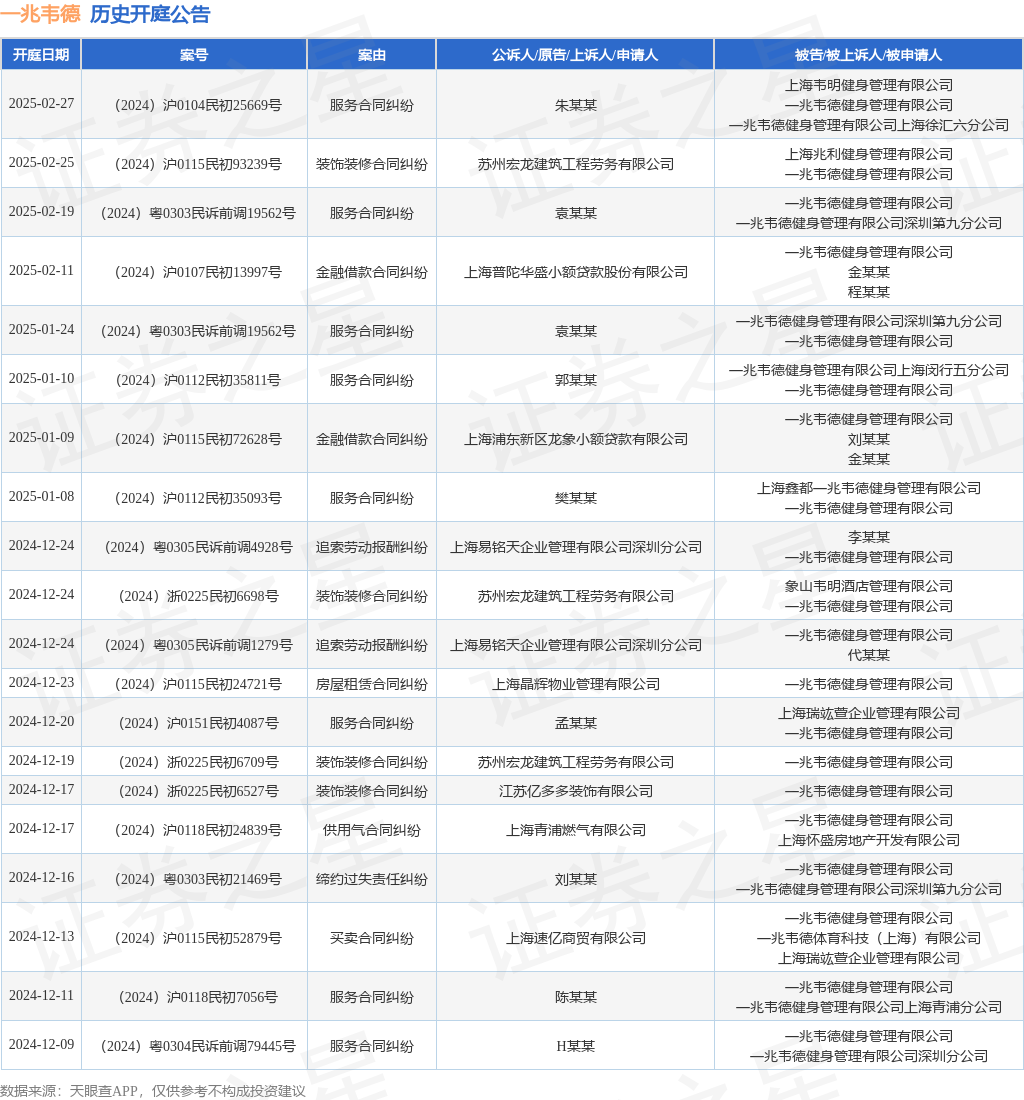Click the date 2025-01-08
Image resolution: width=1024 pixels, height=1100 pixels.
pos(41,497)
